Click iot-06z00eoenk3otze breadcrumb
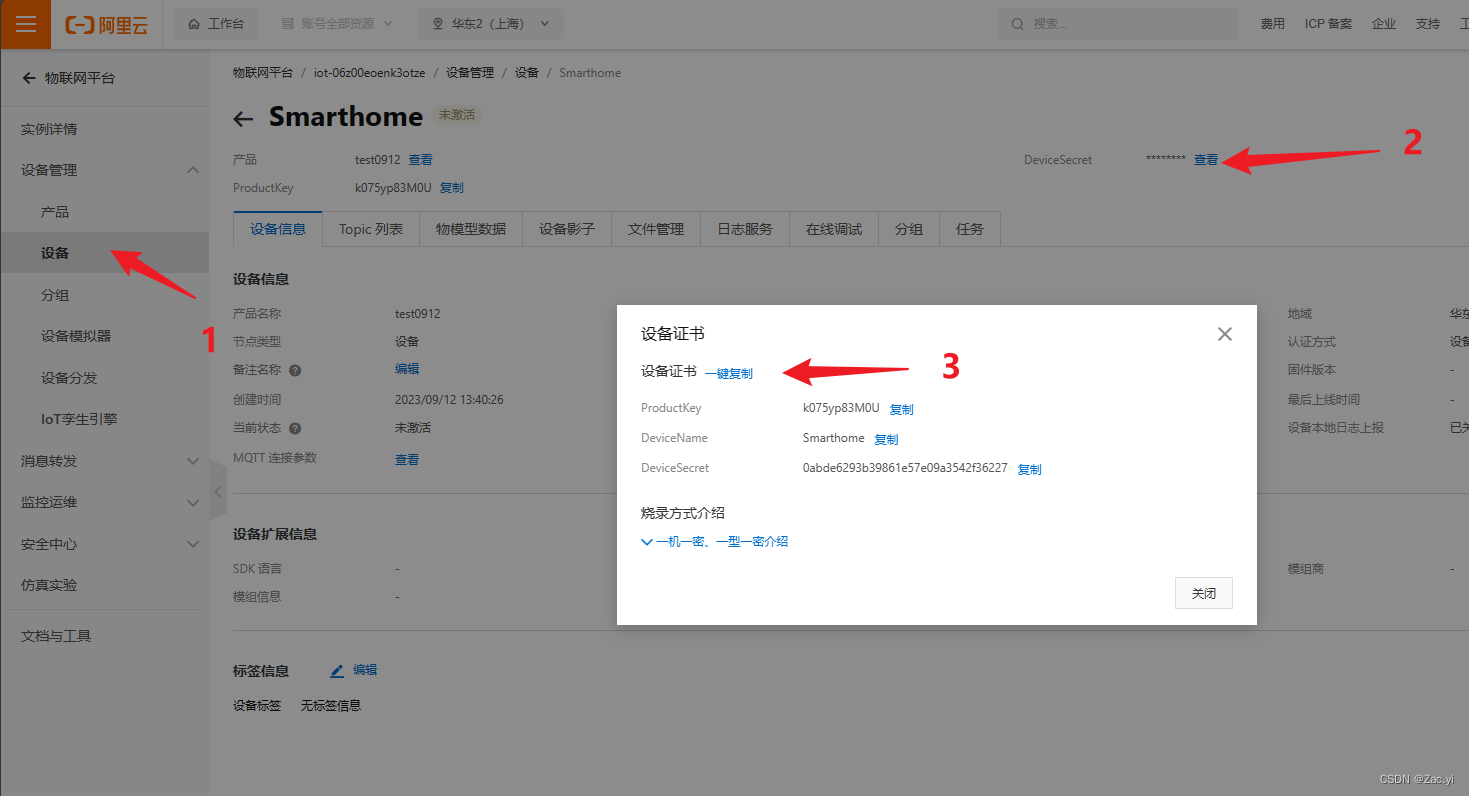The width and height of the screenshot is (1469, 796). click(x=369, y=73)
